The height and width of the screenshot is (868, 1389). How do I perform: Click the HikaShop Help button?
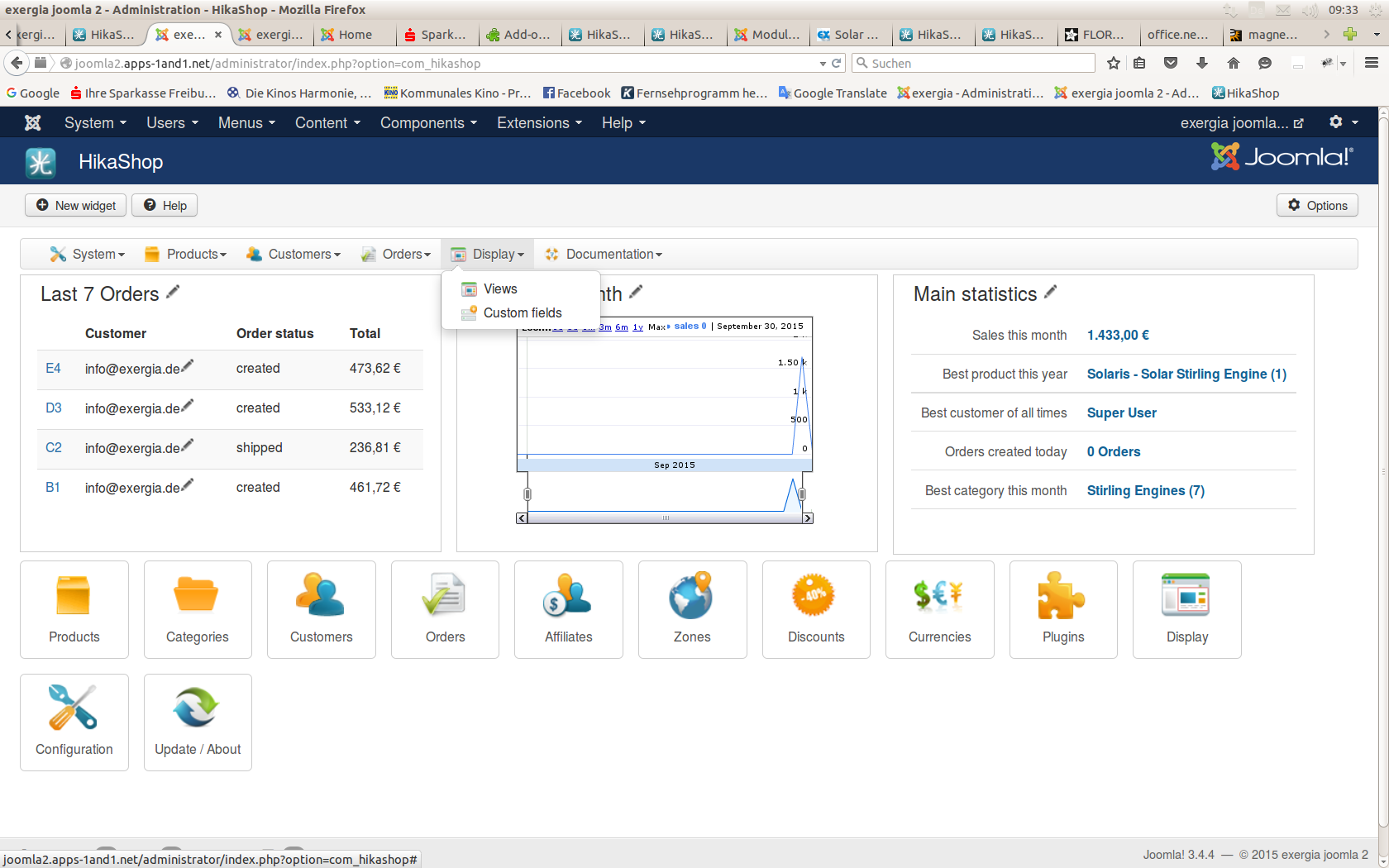tap(165, 206)
